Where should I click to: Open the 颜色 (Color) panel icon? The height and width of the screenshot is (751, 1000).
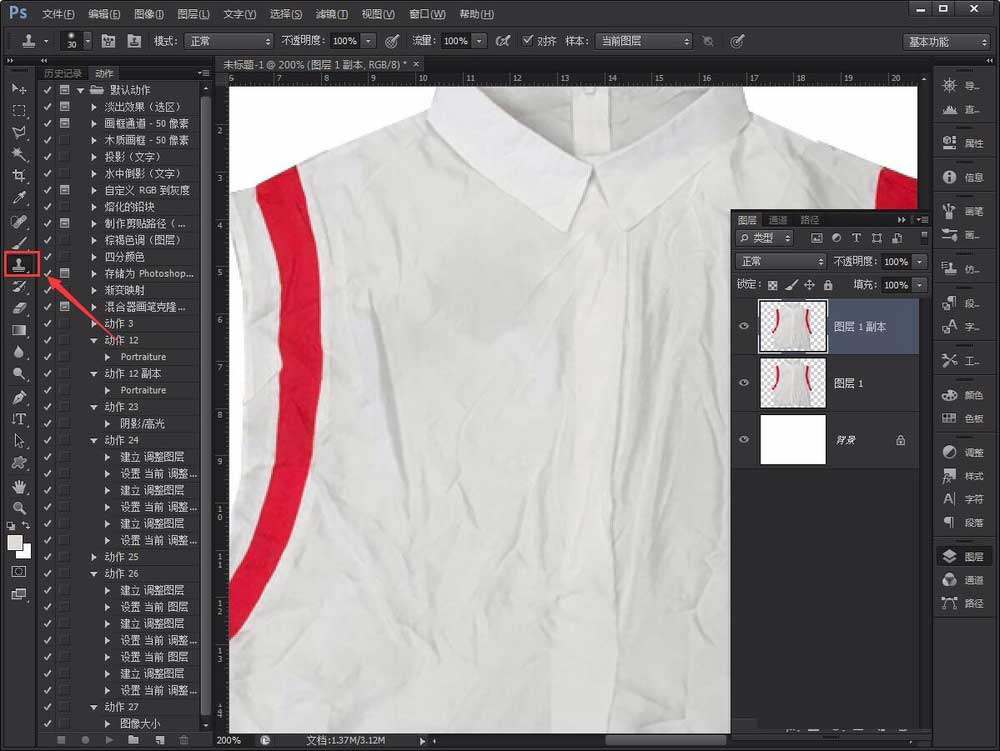[x=948, y=395]
